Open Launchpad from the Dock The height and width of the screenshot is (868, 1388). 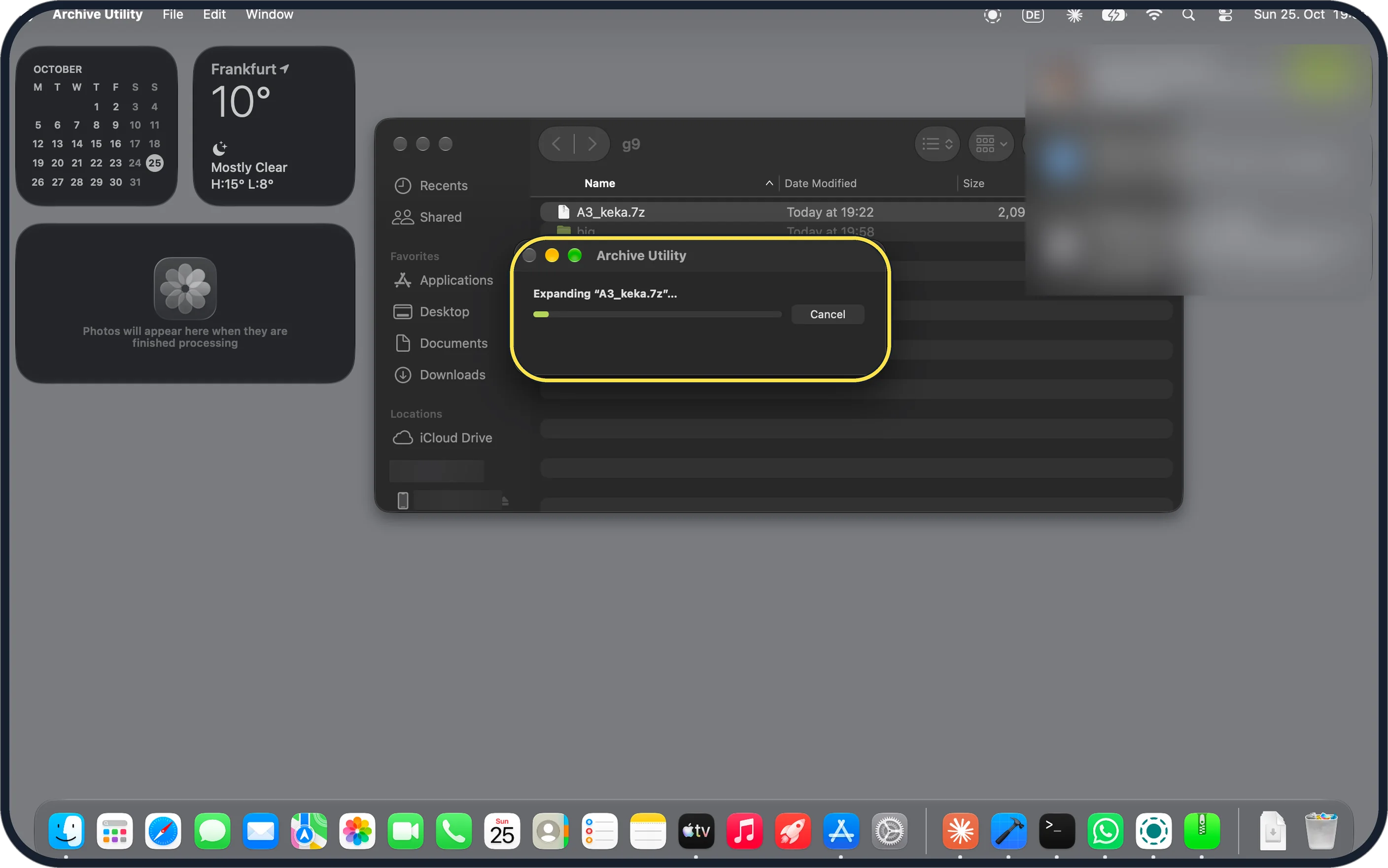[114, 831]
